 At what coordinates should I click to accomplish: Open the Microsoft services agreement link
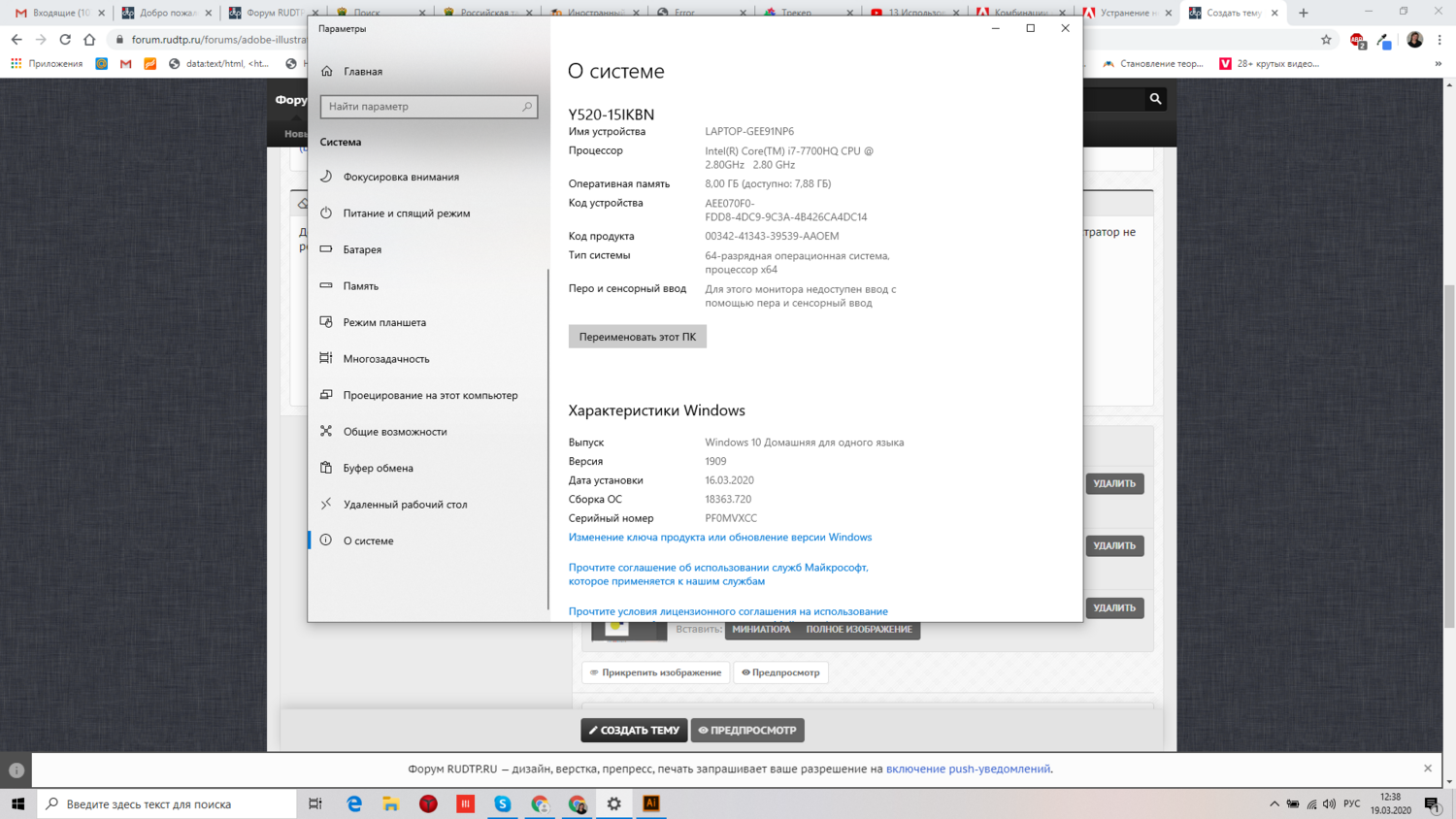(718, 574)
